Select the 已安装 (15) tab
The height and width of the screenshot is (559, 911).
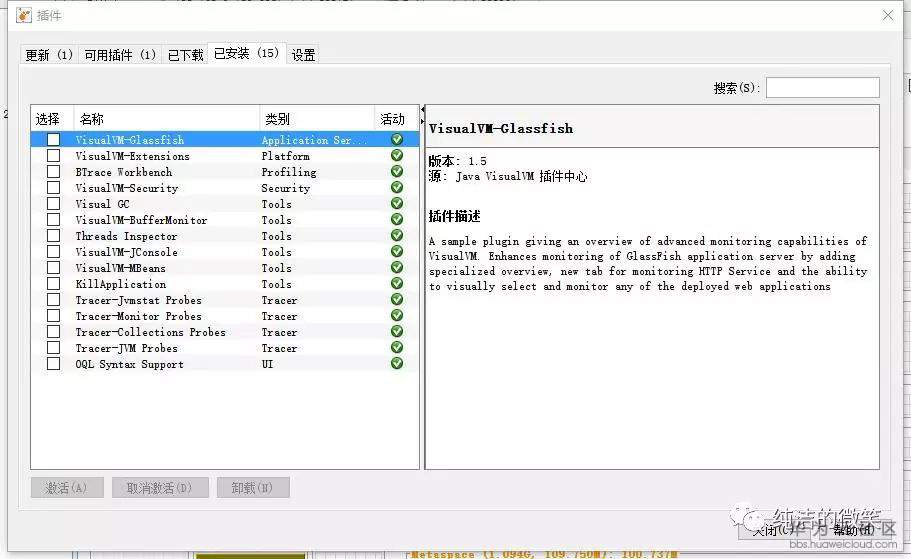click(247, 53)
